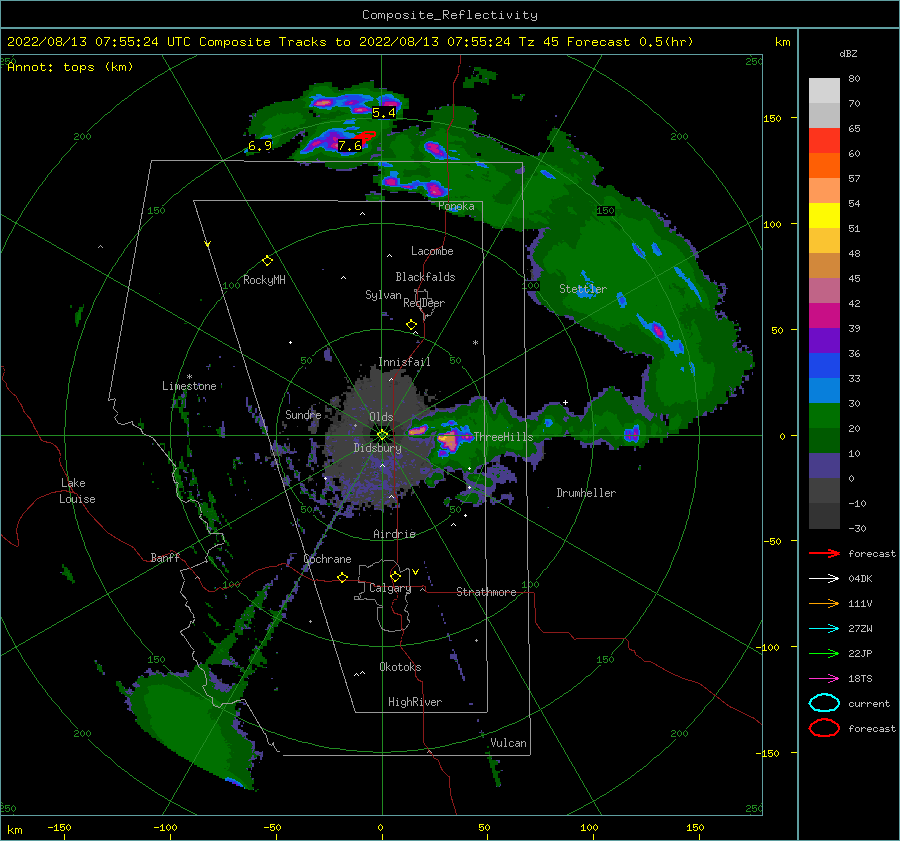The image size is (900, 841).
Task: Click the Didsbury town label
Action: click(x=377, y=448)
